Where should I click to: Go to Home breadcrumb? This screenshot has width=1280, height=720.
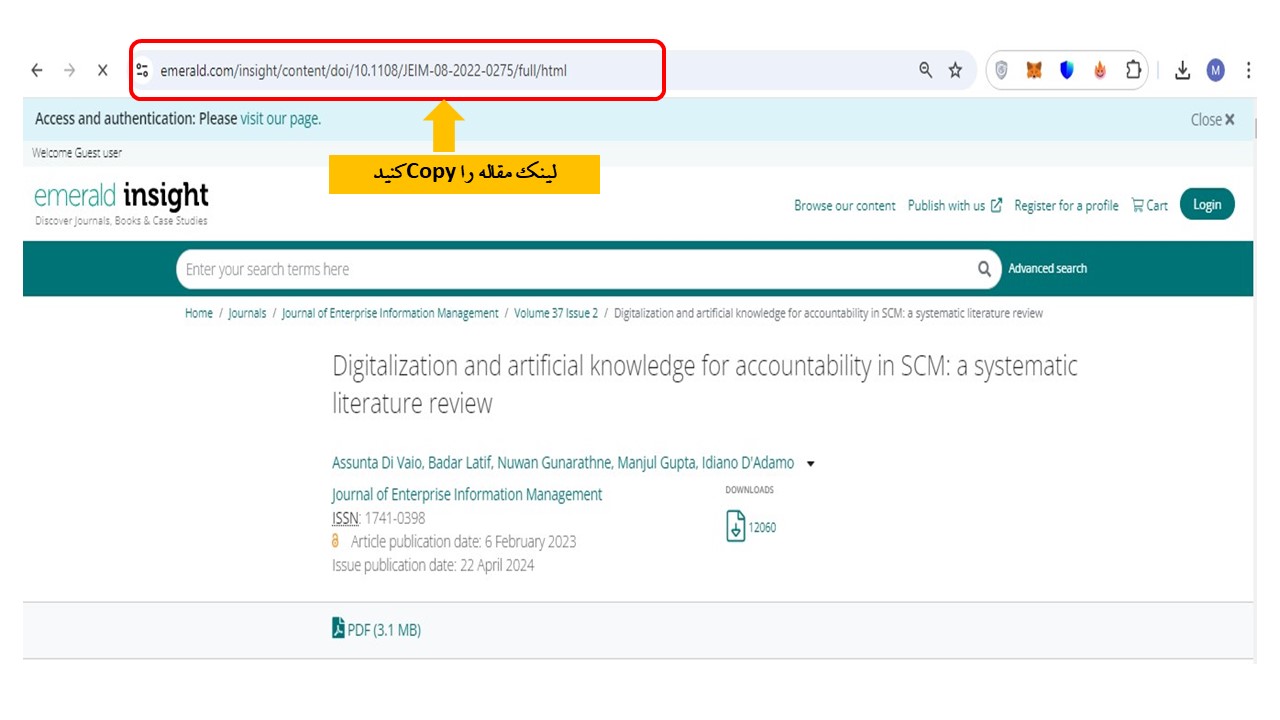point(199,313)
